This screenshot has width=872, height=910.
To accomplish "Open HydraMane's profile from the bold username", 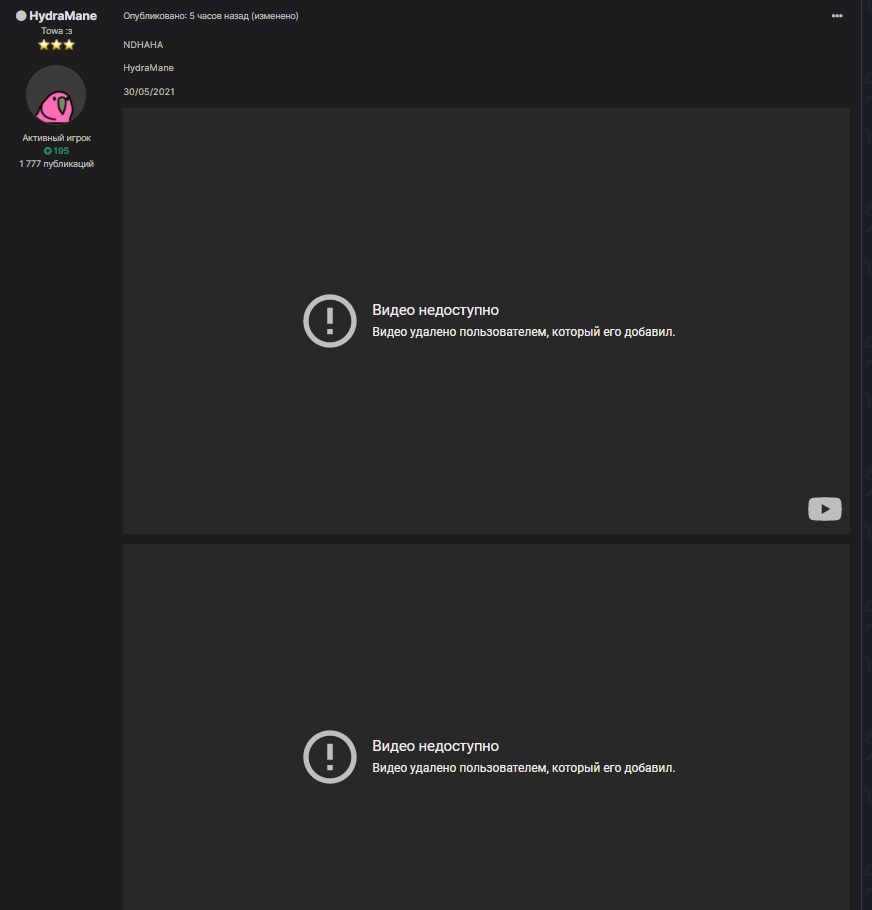I will [63, 16].
